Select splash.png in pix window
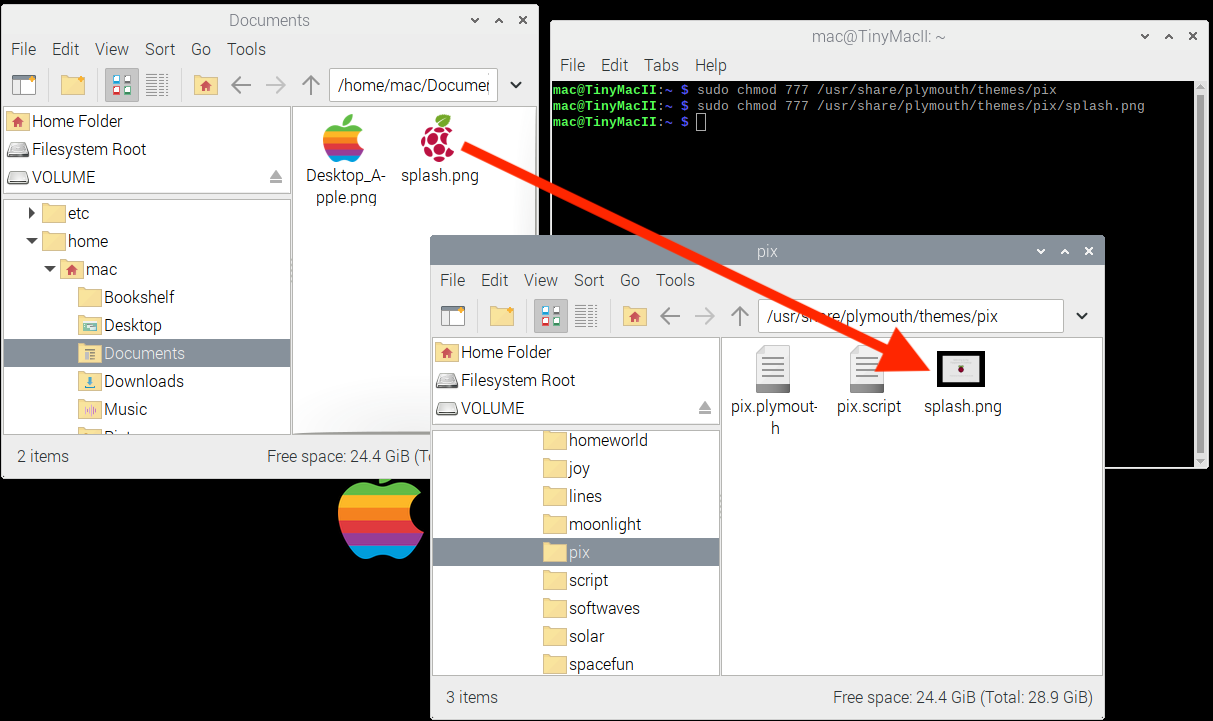Image resolution: width=1213 pixels, height=721 pixels. 962,383
